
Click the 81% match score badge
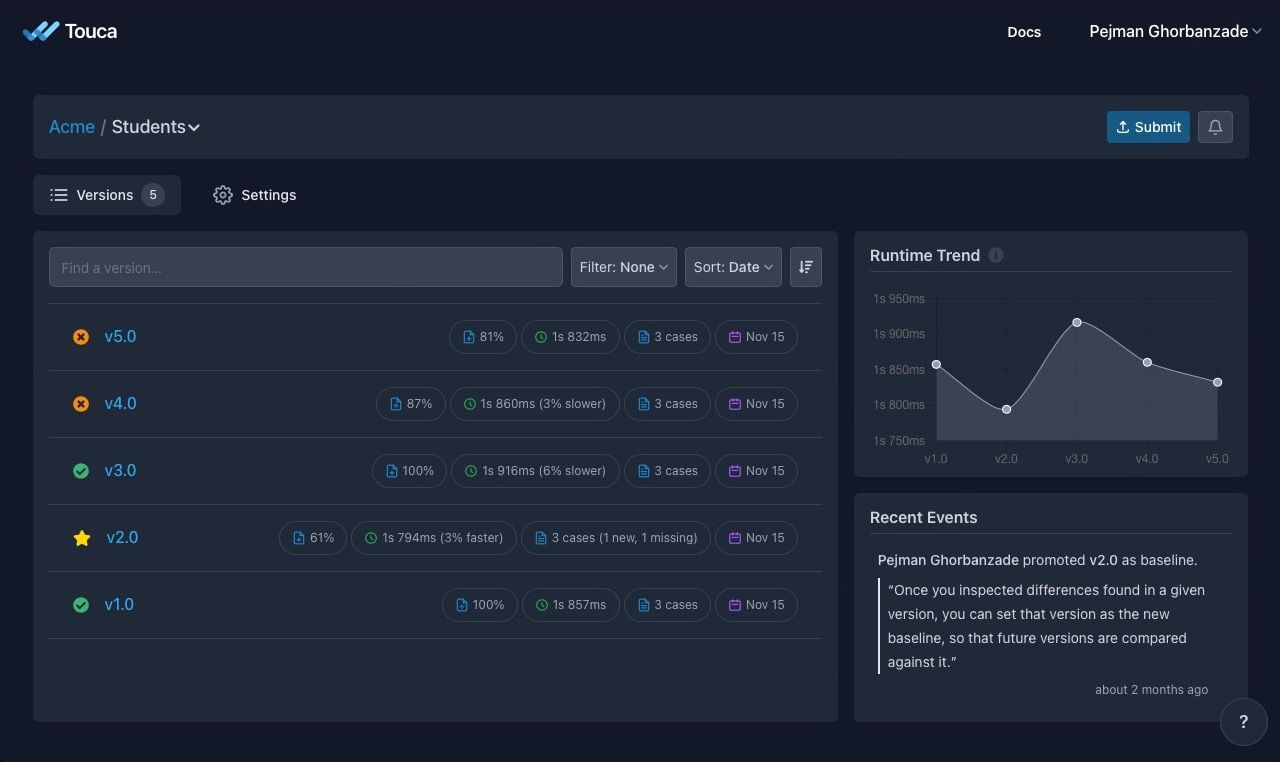tap(483, 337)
